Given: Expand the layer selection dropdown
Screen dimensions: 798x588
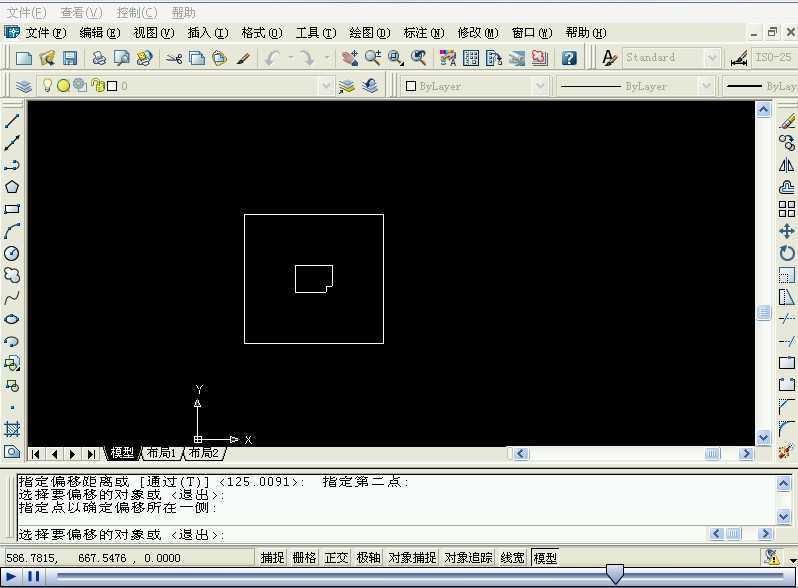Looking at the screenshot, I should [326, 86].
